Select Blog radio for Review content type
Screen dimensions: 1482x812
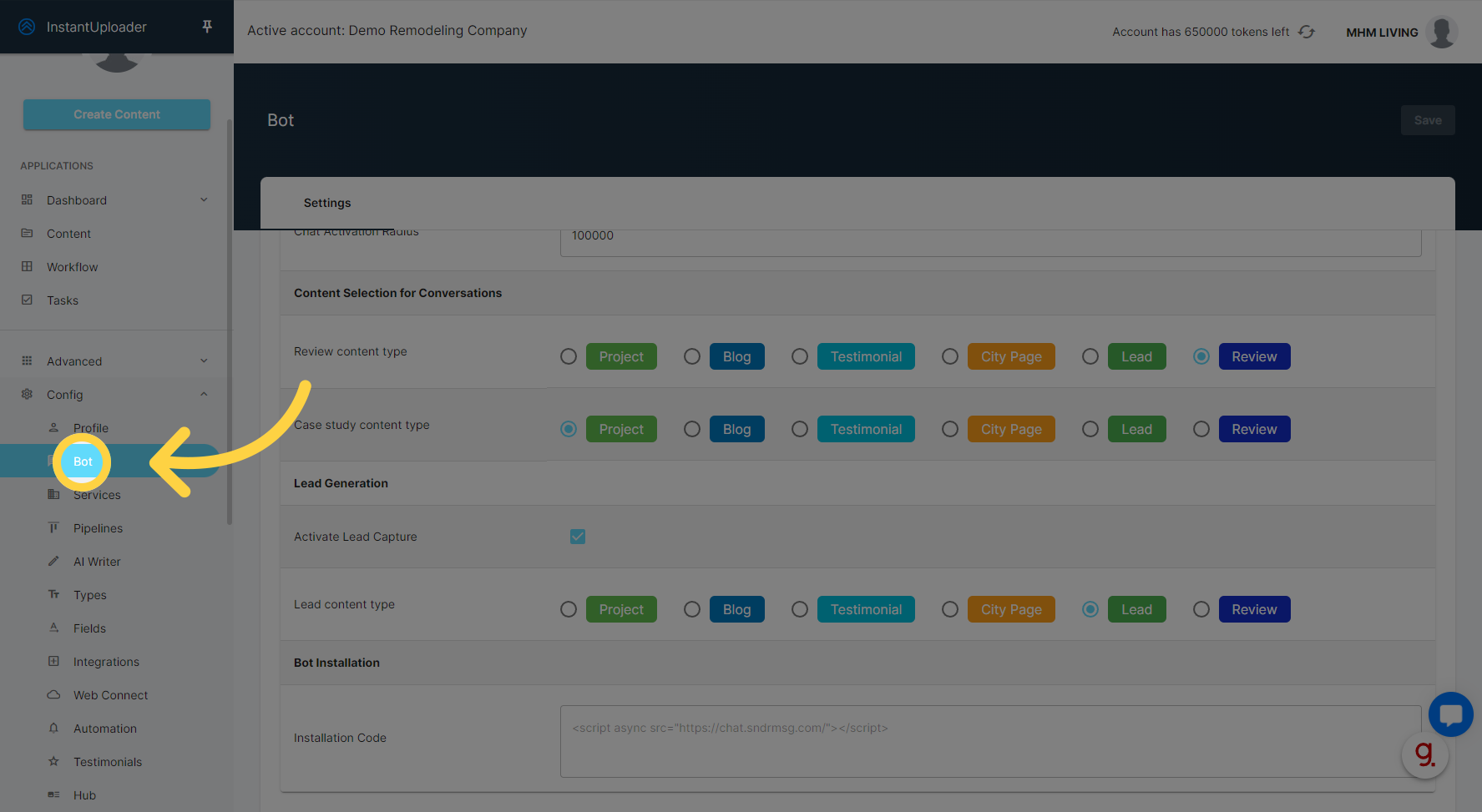(692, 356)
